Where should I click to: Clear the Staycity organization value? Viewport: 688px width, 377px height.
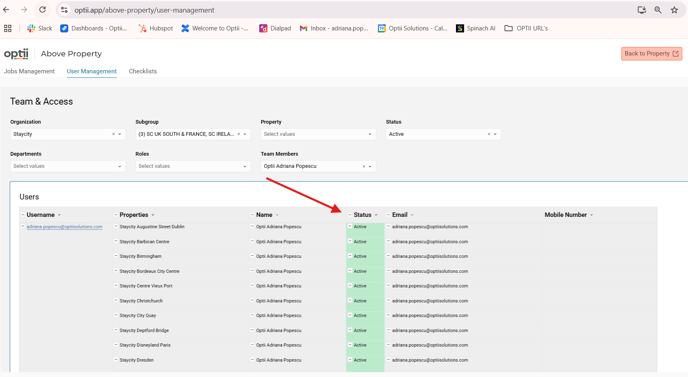coord(113,134)
